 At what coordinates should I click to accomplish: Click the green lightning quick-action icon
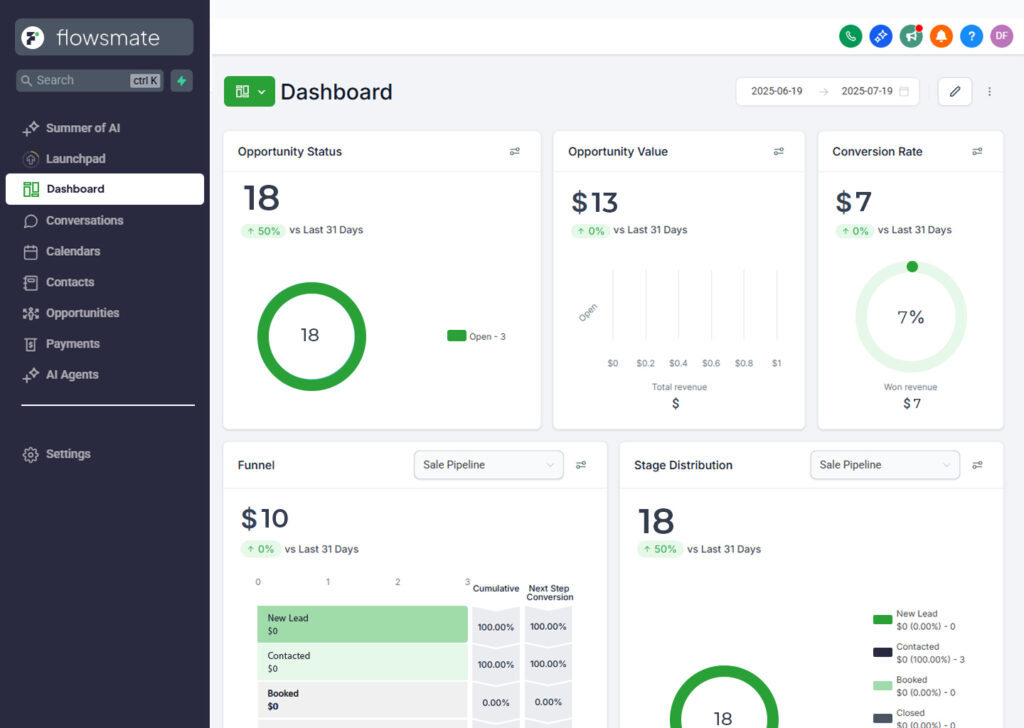coord(182,80)
